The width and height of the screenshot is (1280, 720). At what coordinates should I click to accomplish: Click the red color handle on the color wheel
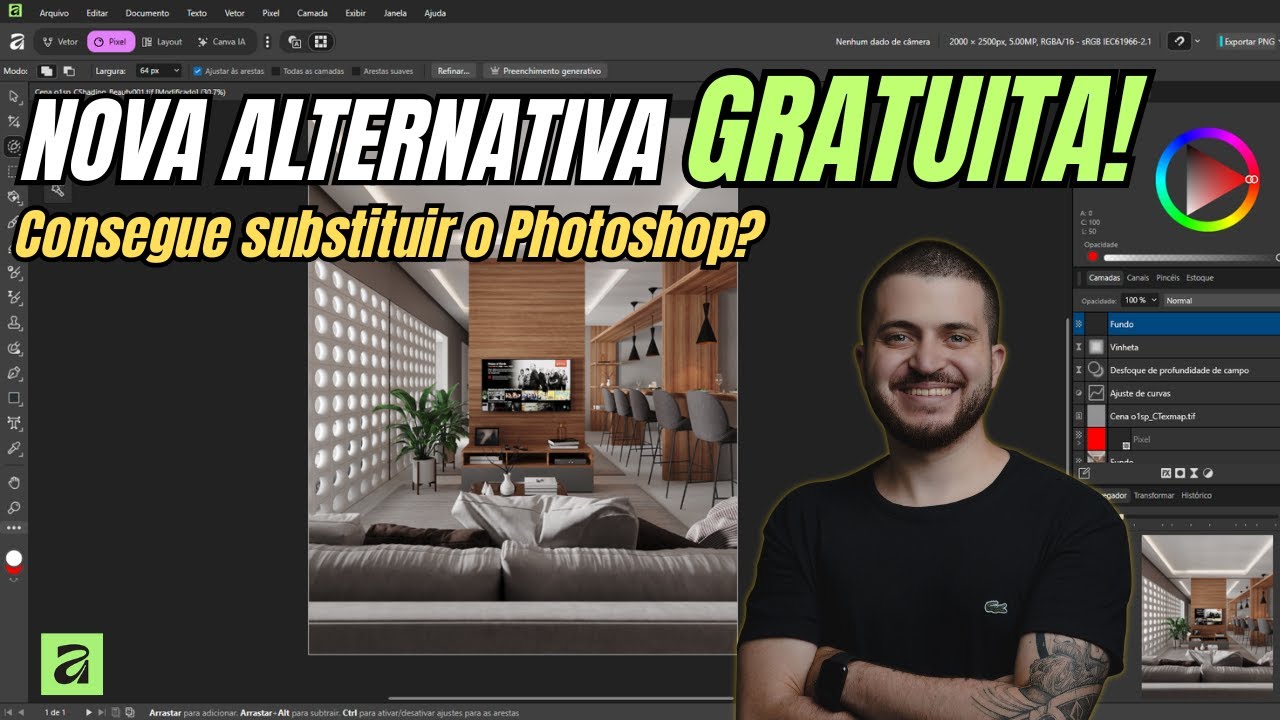click(1251, 178)
